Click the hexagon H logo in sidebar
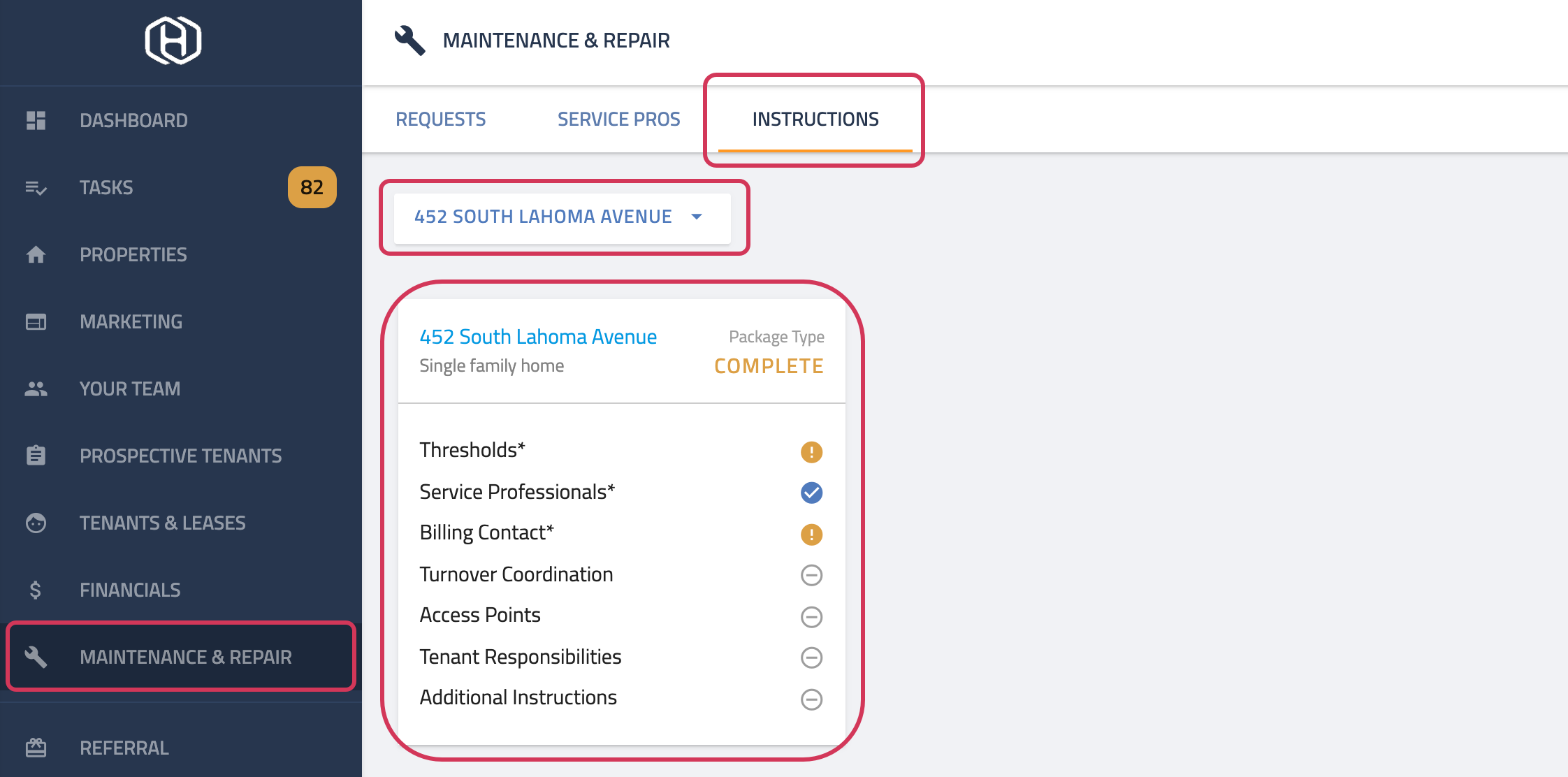This screenshot has height=777, width=1568. tap(173, 41)
